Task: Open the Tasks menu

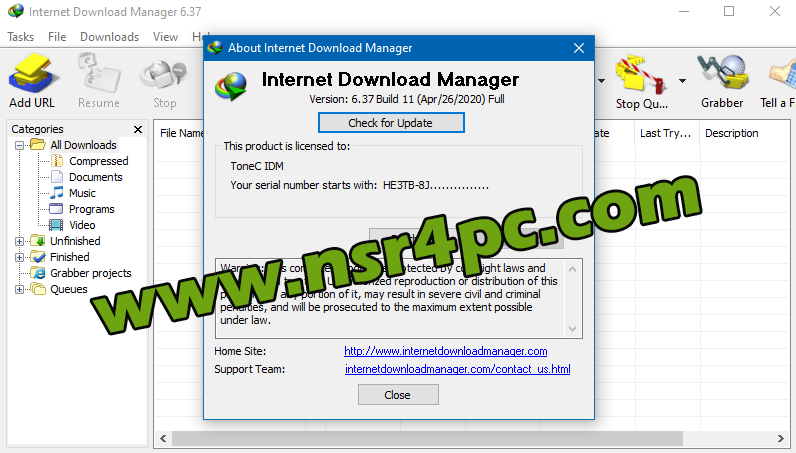Action: 20,37
